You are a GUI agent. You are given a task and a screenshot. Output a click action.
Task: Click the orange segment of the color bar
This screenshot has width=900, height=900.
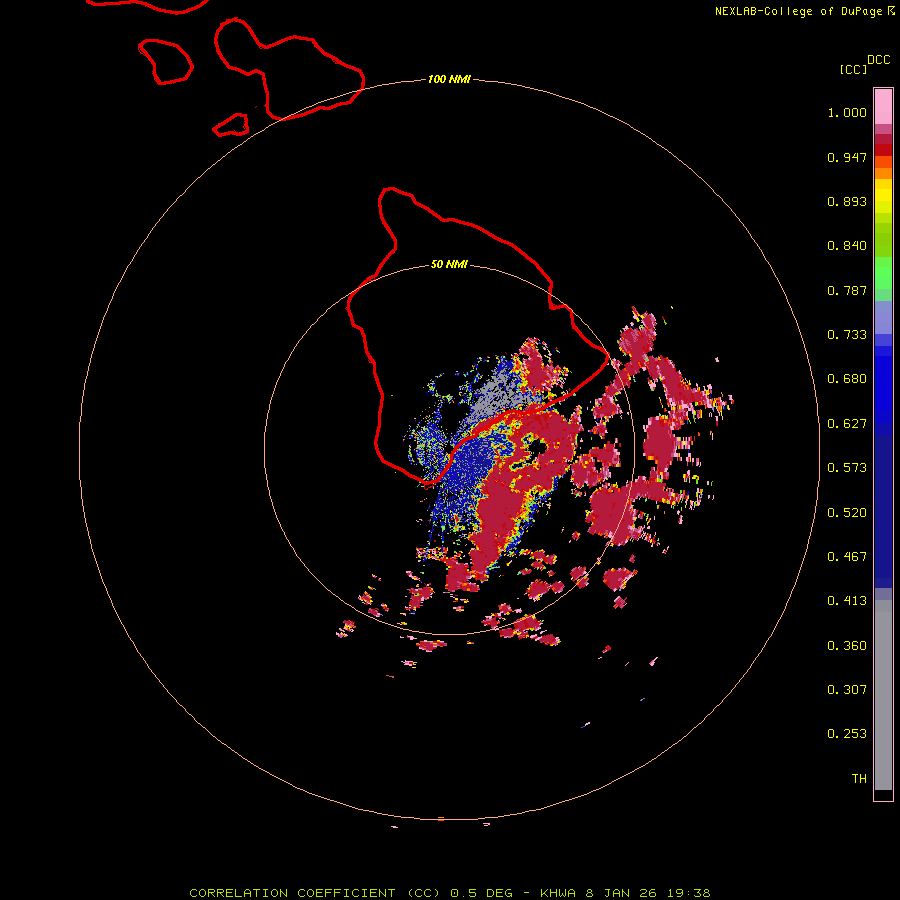point(883,173)
